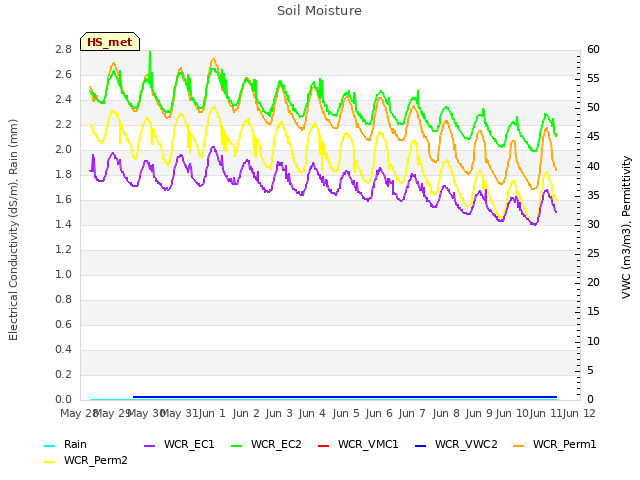This screenshot has height=480, width=640.
Task: Click the orange WCR_Perm1 legend swatch
Action: click(x=519, y=446)
